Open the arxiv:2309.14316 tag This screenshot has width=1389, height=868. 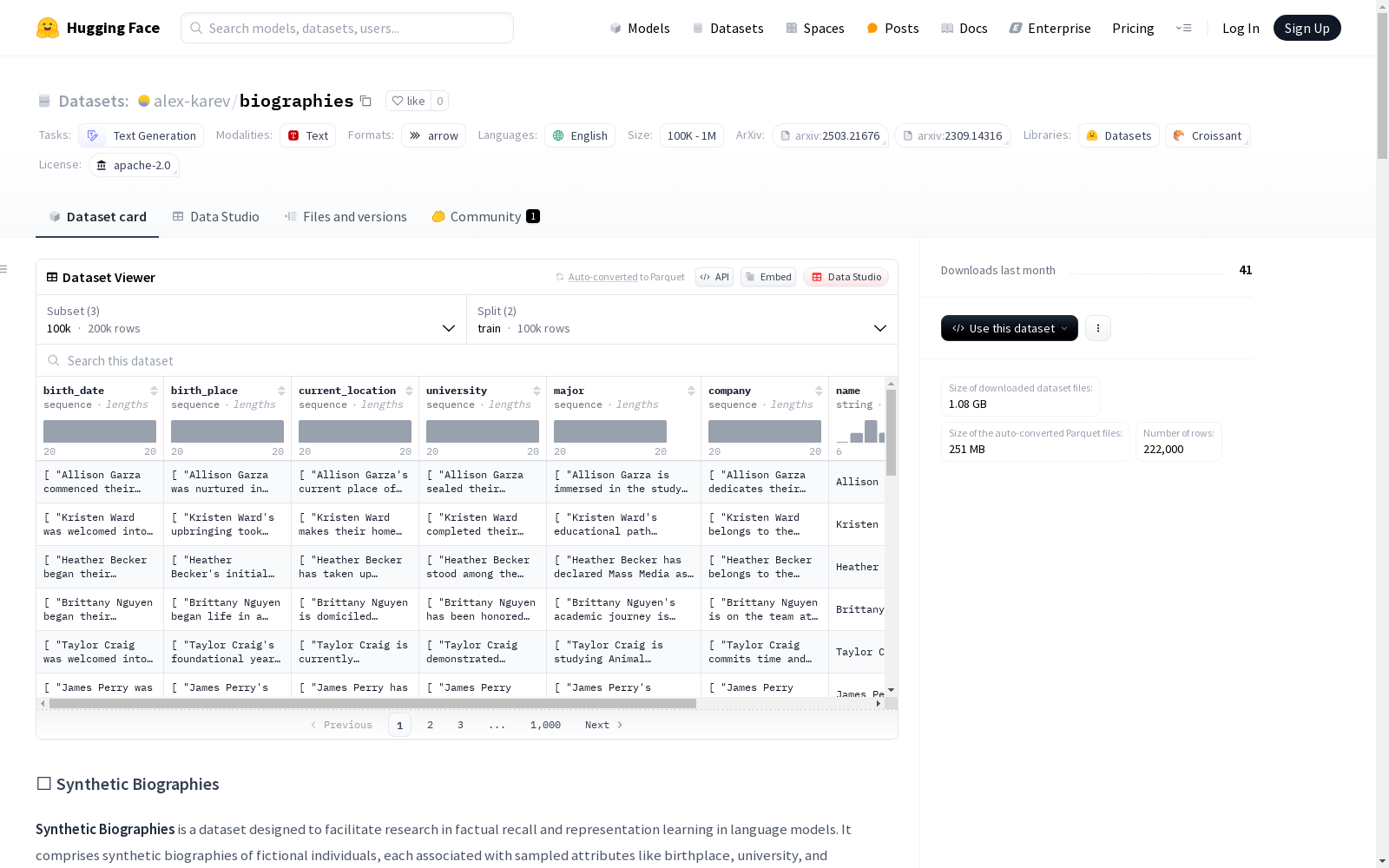click(952, 135)
